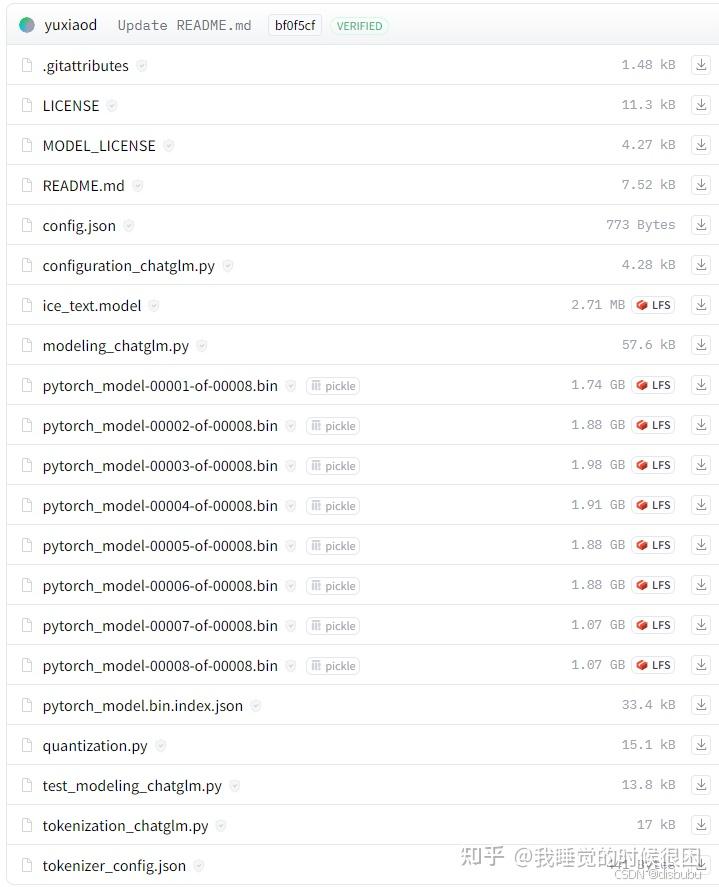
Task: Click the VERIFIED badge
Action: (x=359, y=26)
